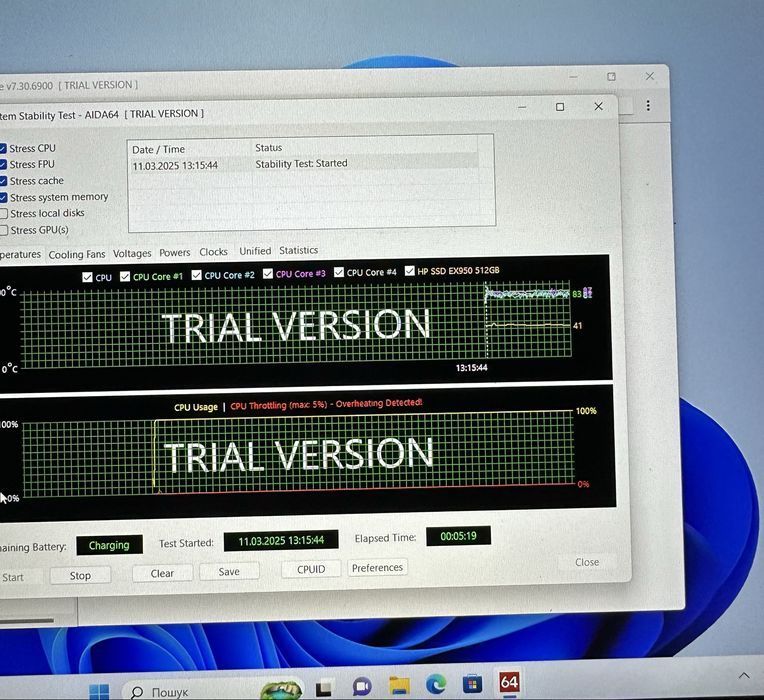Click the search highlight picture in the taskbar
The width and height of the screenshot is (764, 700).
pos(280,690)
